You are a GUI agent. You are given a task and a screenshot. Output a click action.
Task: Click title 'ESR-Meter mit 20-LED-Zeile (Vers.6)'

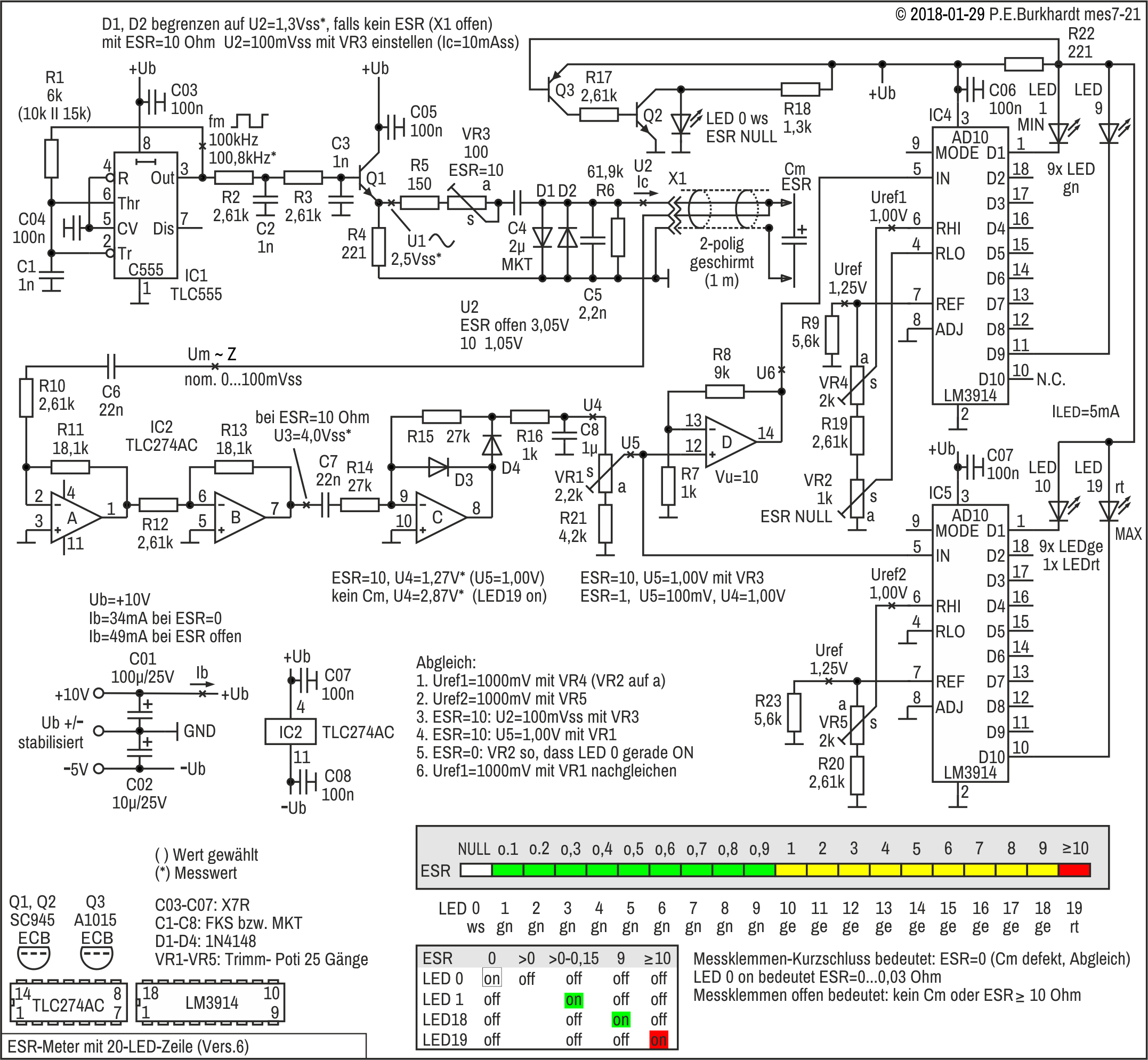point(128,1046)
